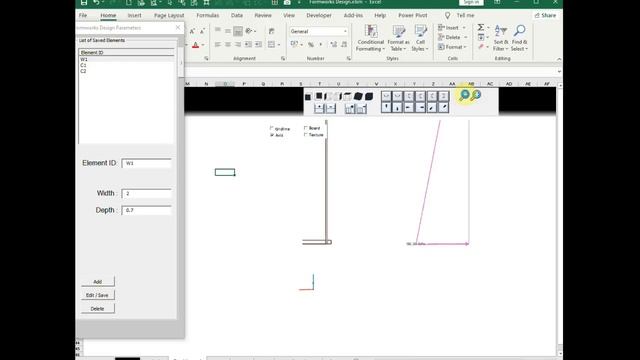640x360 pixels.
Task: Align text to the right
Action: pos(238,44)
